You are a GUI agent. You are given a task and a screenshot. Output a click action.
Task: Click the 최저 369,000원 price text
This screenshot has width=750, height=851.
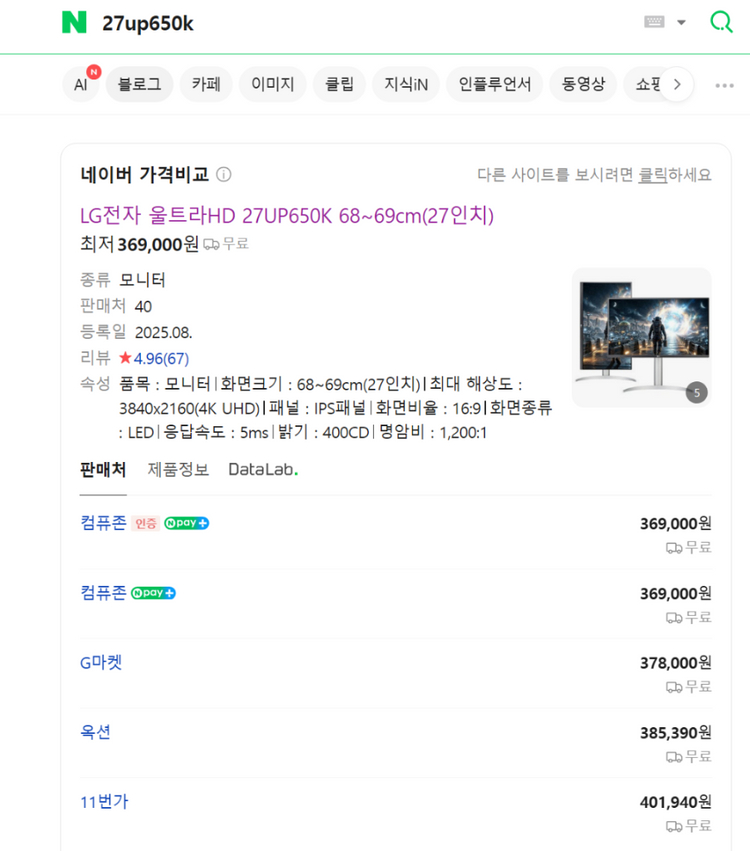click(139, 244)
